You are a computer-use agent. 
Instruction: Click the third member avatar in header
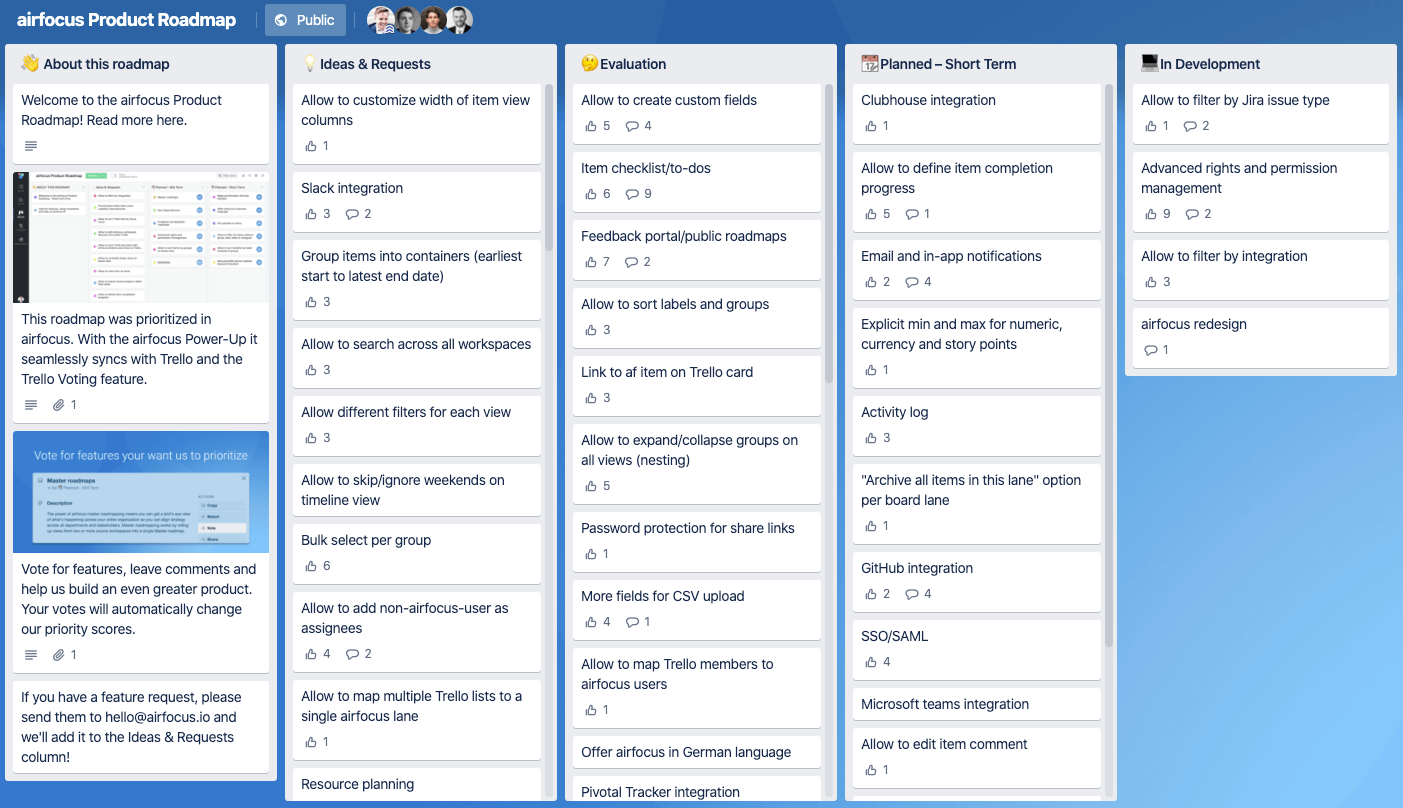432,20
